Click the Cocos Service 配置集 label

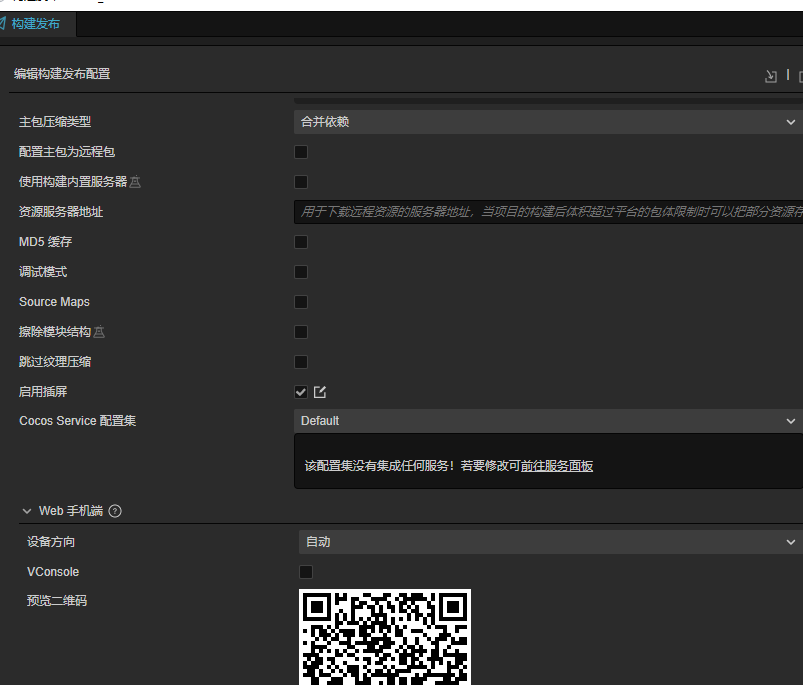point(77,421)
